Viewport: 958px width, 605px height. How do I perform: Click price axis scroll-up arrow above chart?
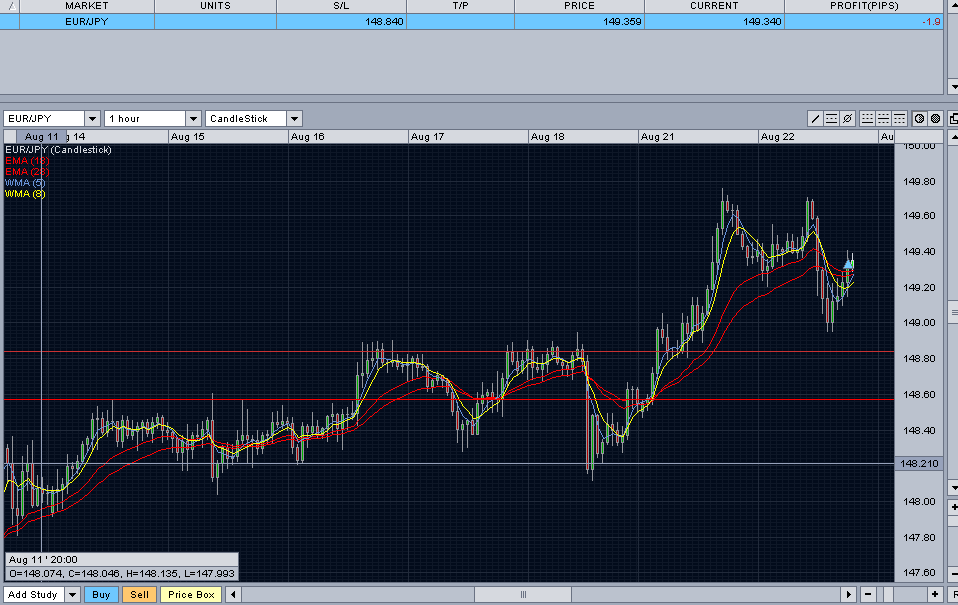tap(953, 138)
